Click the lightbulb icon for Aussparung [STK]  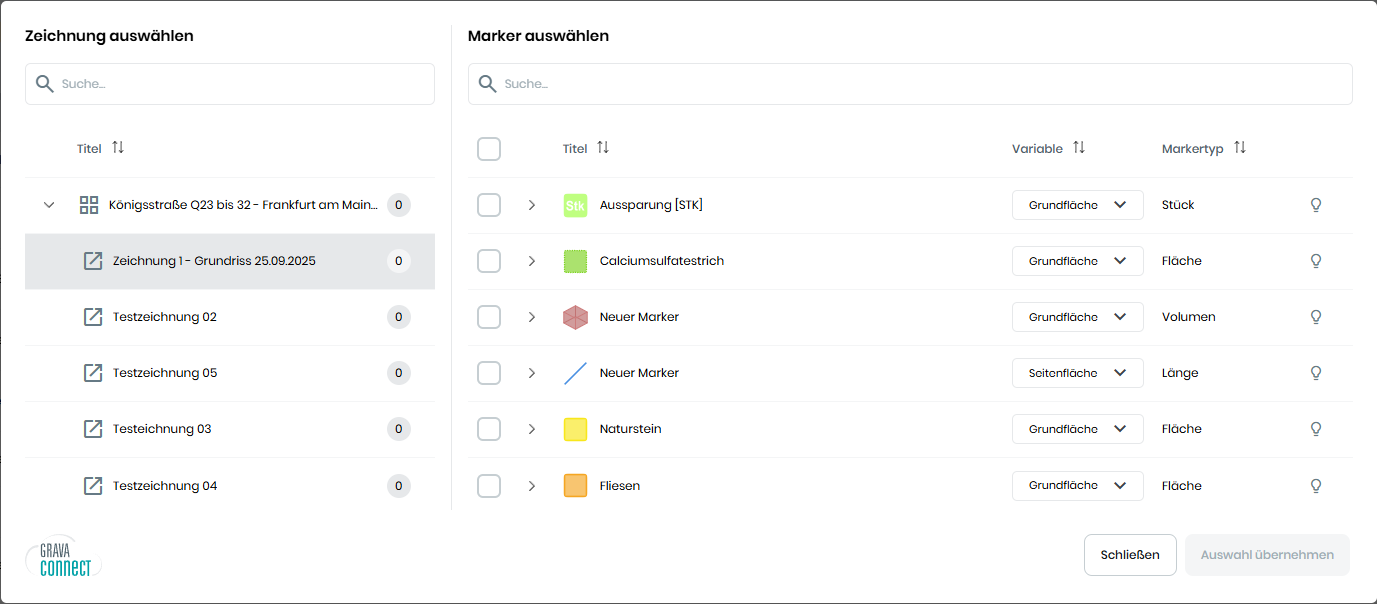[1316, 205]
